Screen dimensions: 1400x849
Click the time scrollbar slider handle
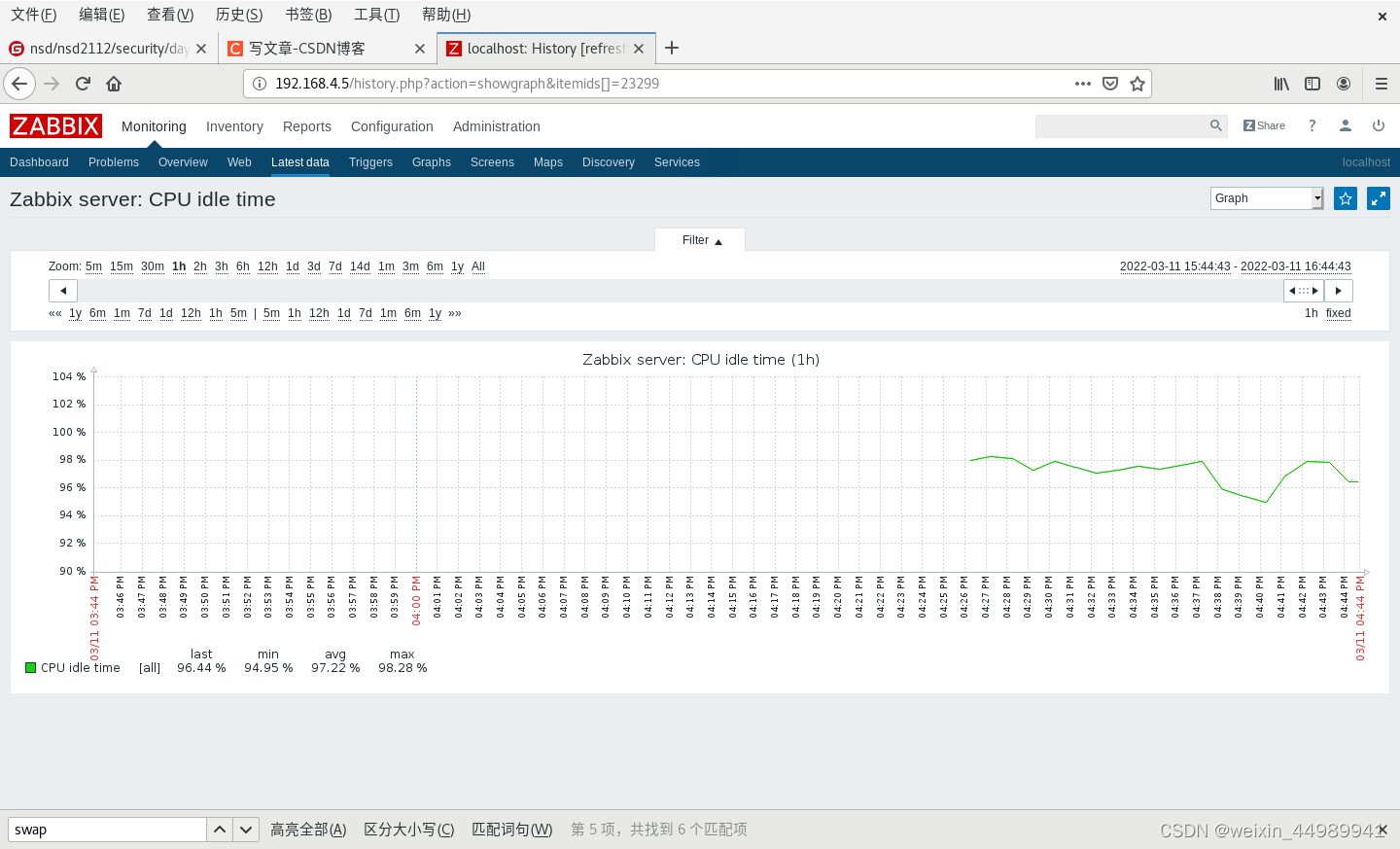1304,291
